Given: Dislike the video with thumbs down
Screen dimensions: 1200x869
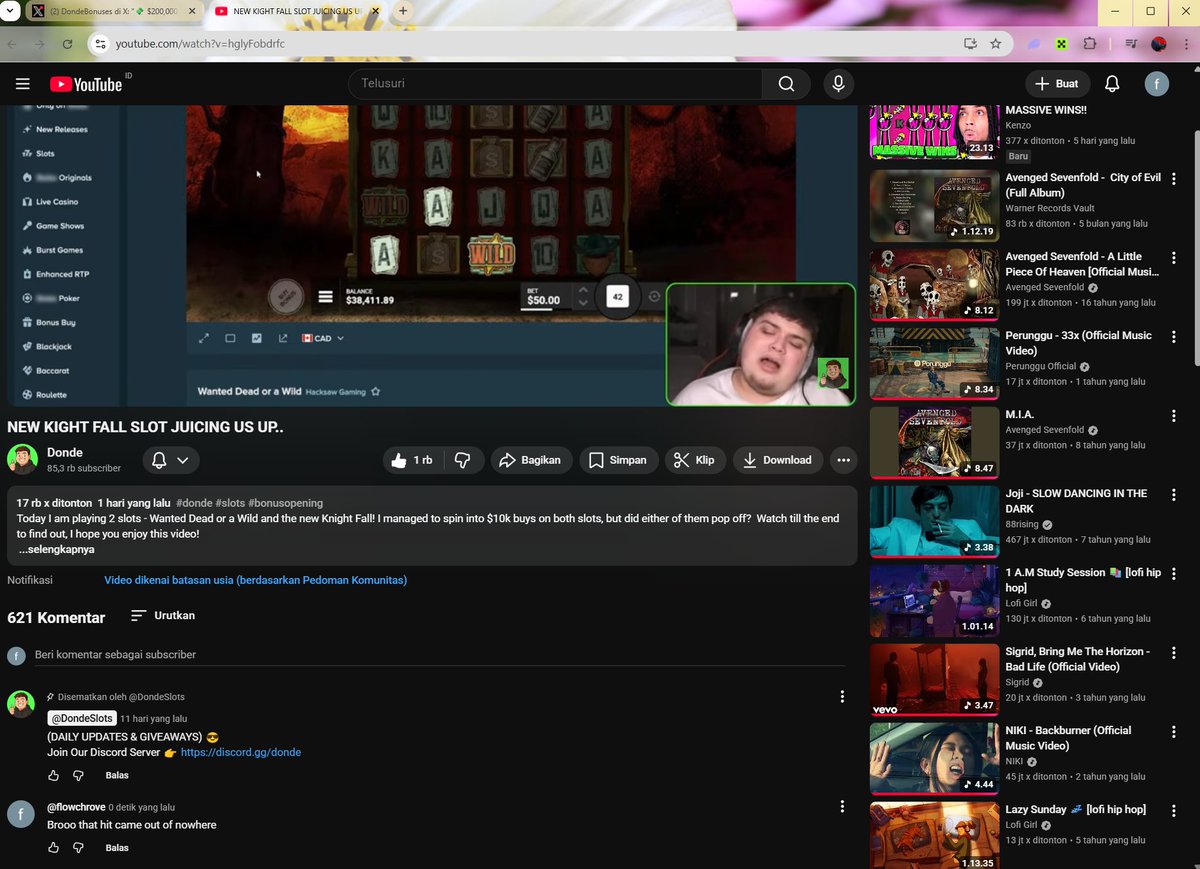Looking at the screenshot, I should coord(462,460).
